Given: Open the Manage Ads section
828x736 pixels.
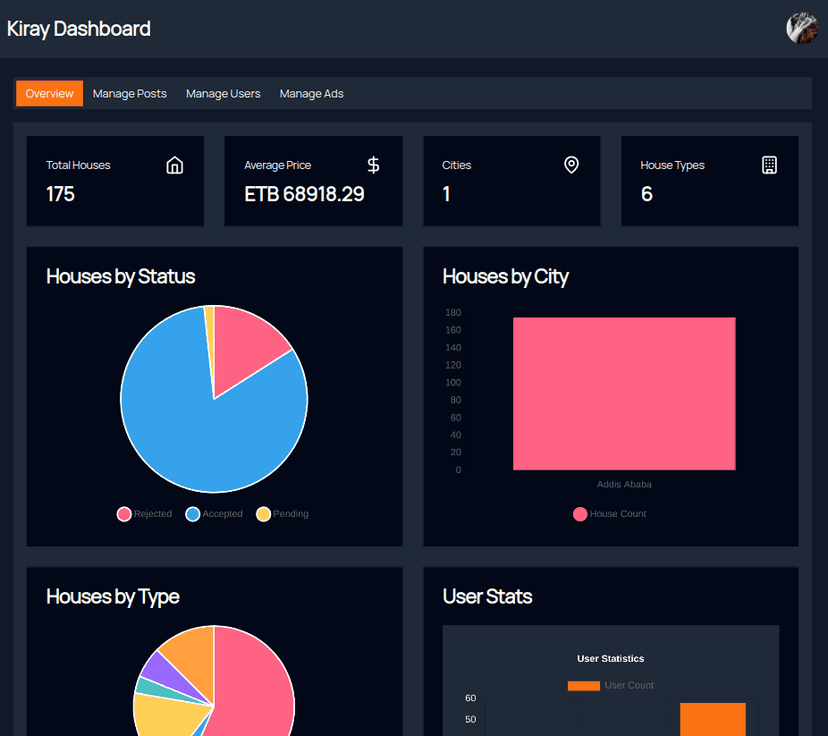Looking at the screenshot, I should (311, 93).
